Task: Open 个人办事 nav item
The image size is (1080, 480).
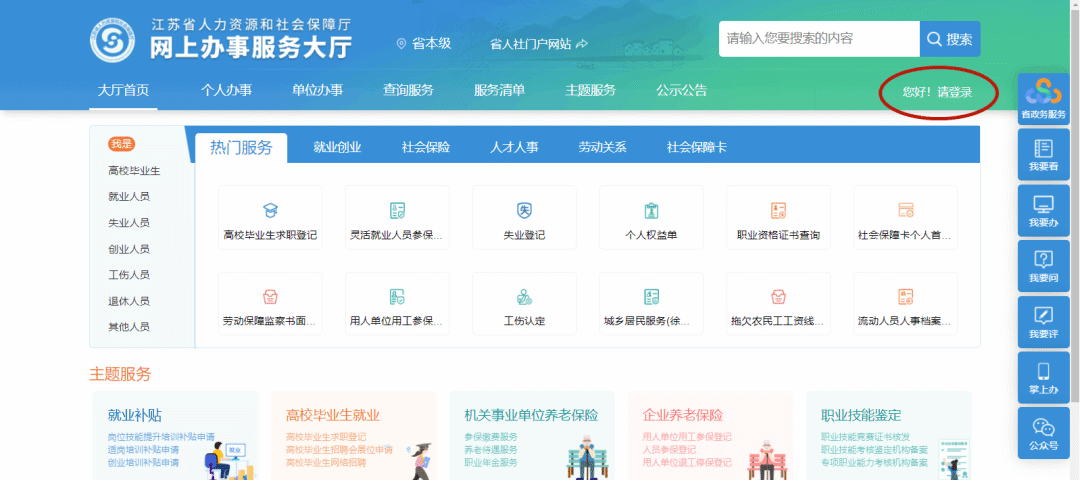Action: click(226, 90)
